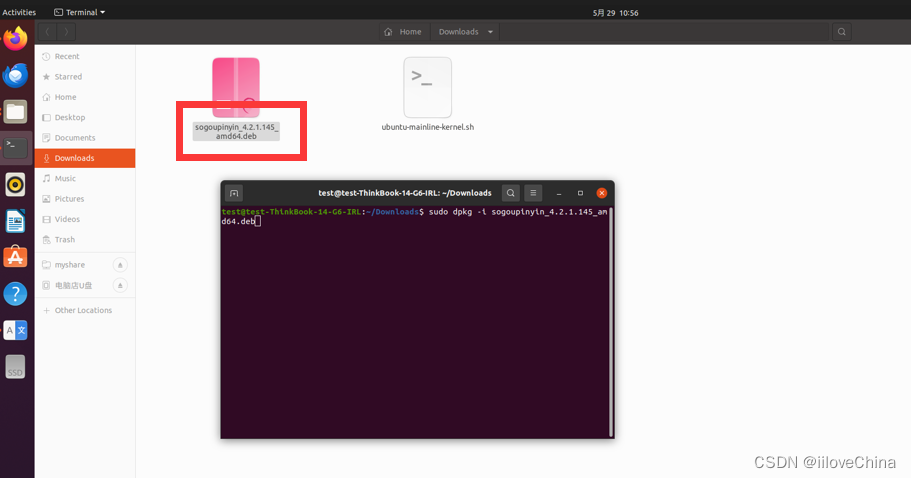
Task: Open Starred in Files sidebar
Action: pyautogui.click(x=85, y=77)
